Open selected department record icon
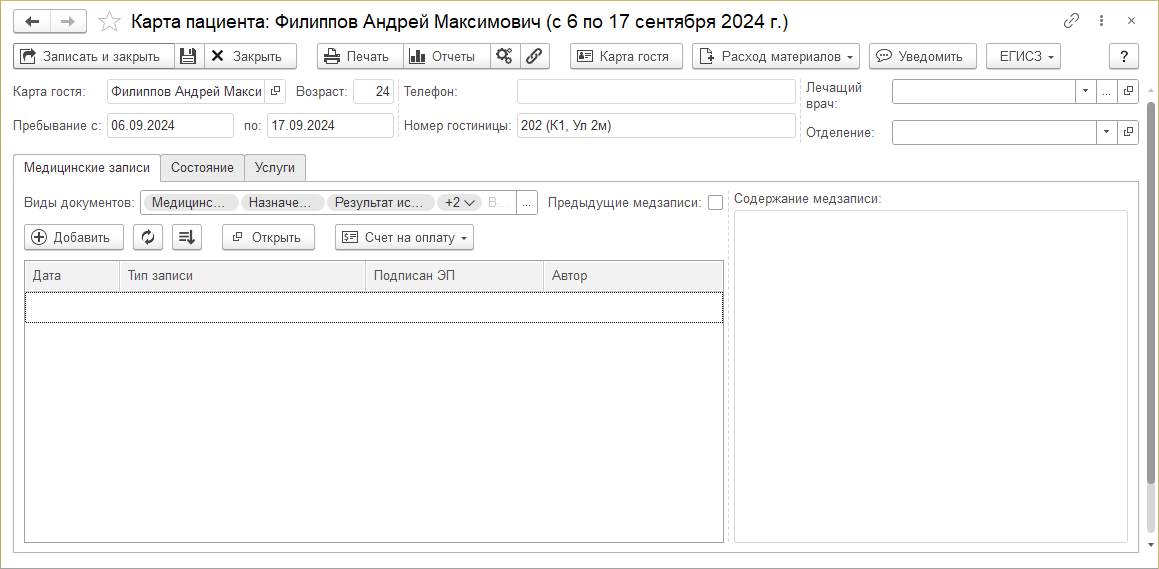Image resolution: width=1159 pixels, height=569 pixels. (x=1129, y=132)
